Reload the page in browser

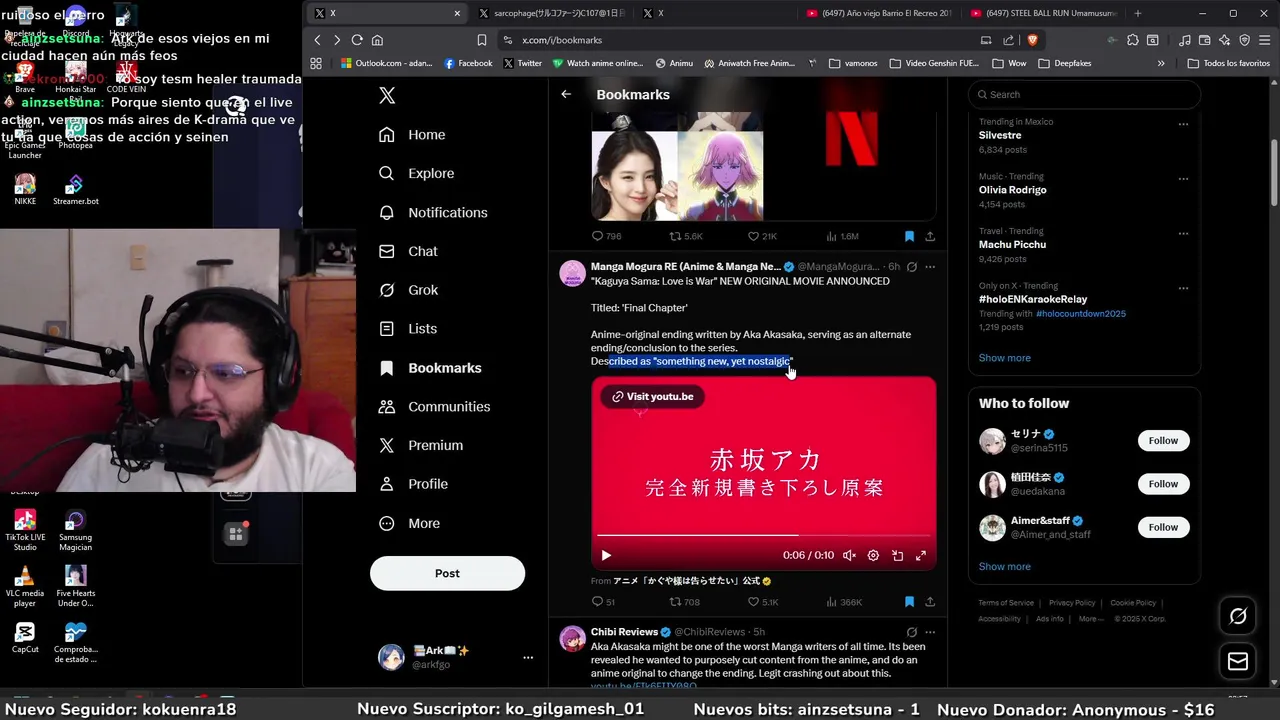pos(357,40)
